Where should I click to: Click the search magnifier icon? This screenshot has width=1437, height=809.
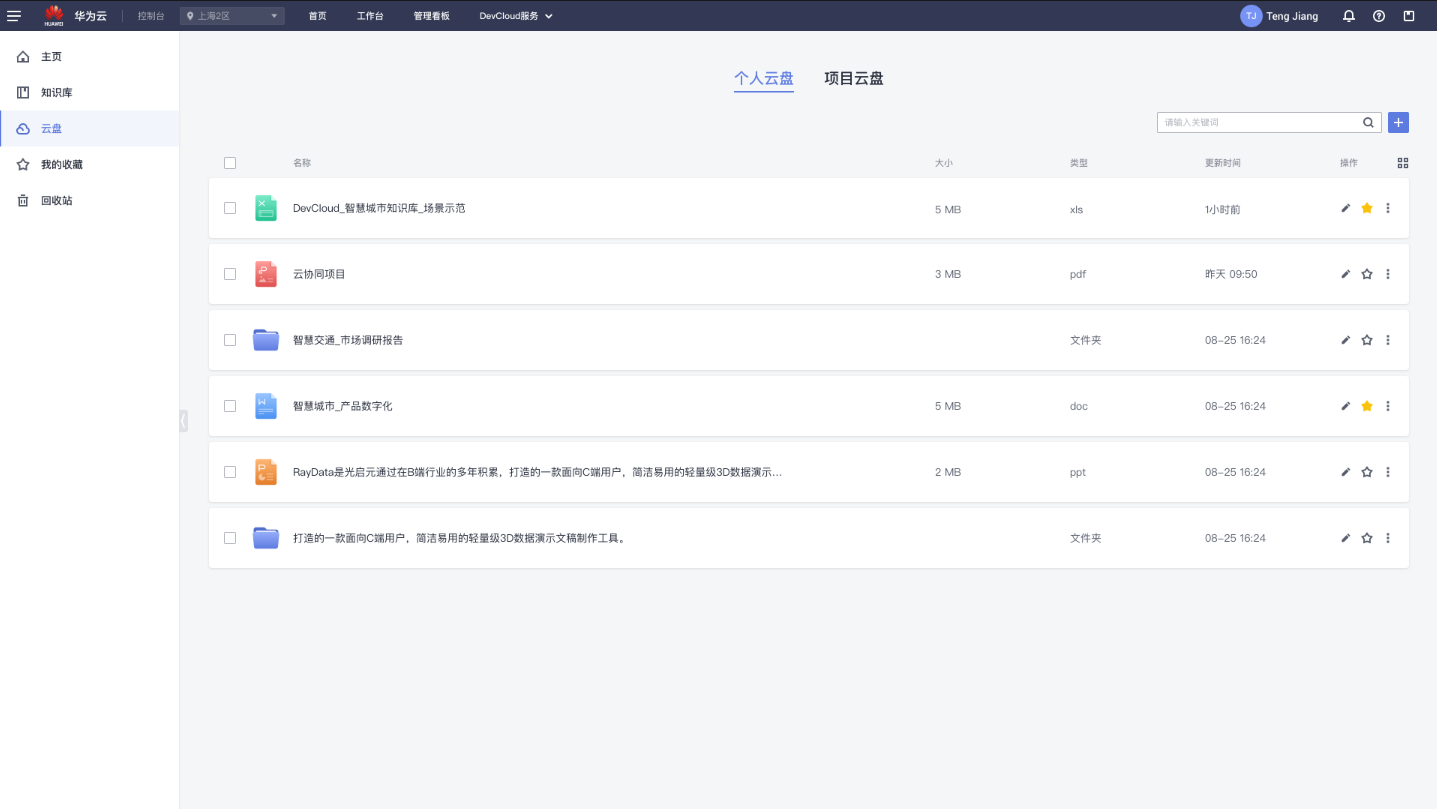1368,123
